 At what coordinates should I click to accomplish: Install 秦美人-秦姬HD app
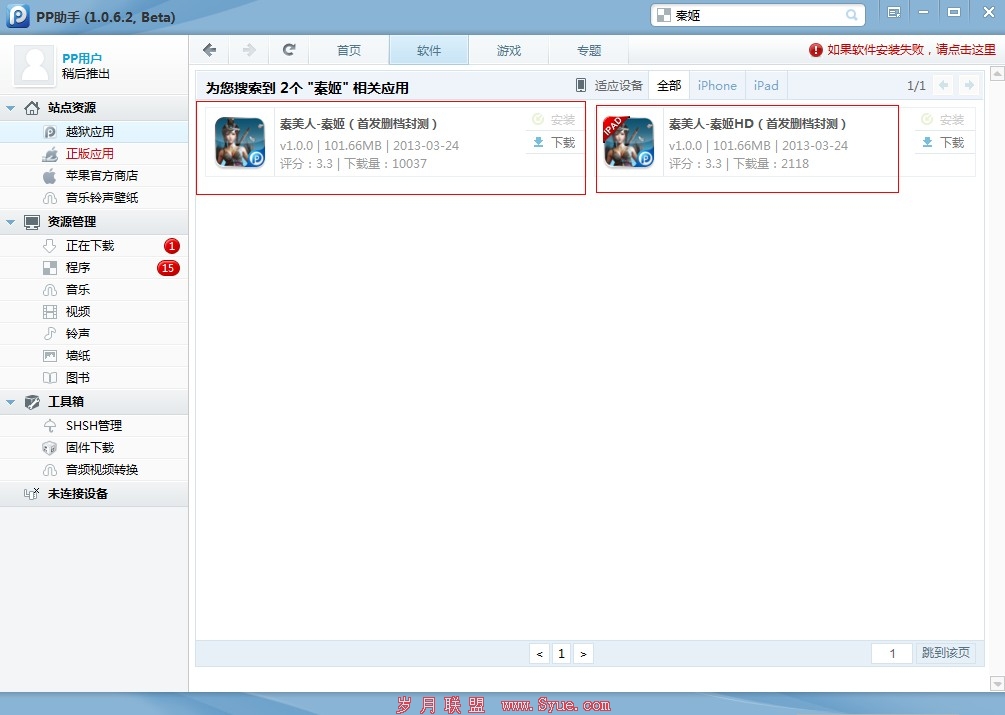pyautogui.click(x=943, y=120)
